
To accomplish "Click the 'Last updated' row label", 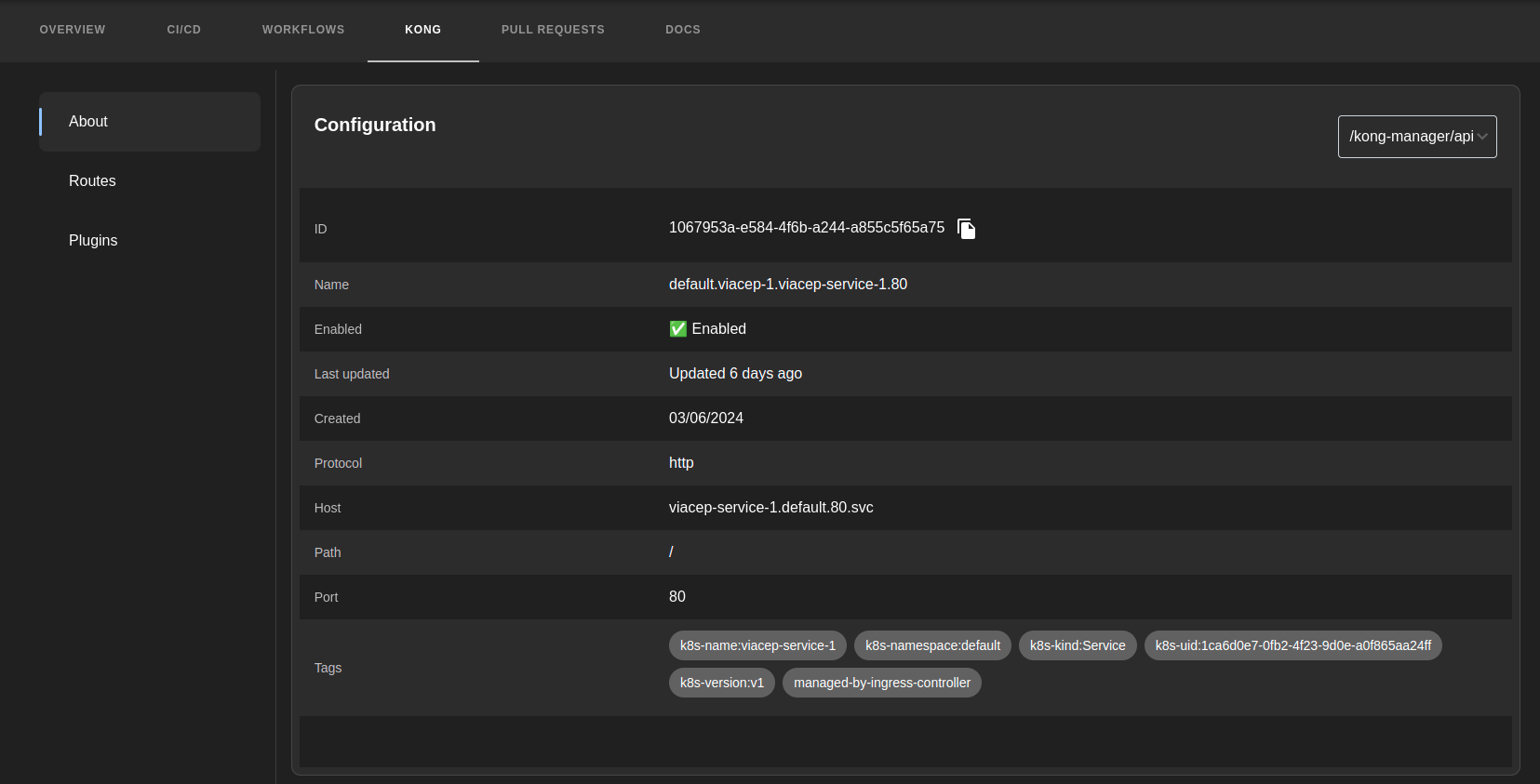I will (x=352, y=374).
